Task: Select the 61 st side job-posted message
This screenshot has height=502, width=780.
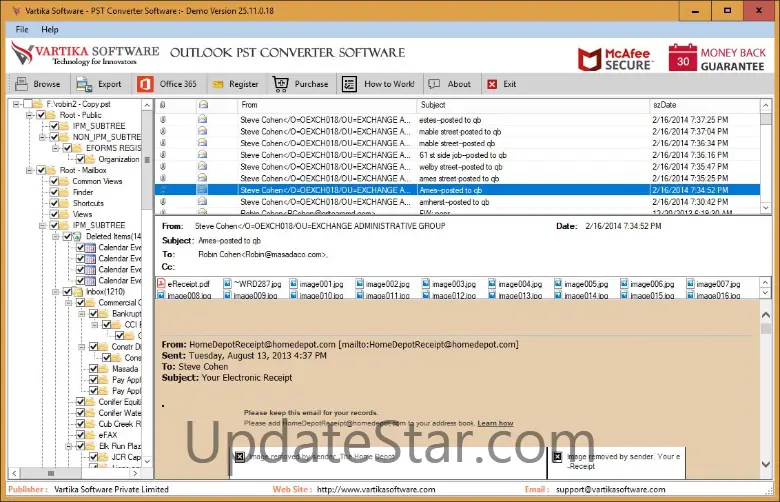Action: (457, 155)
